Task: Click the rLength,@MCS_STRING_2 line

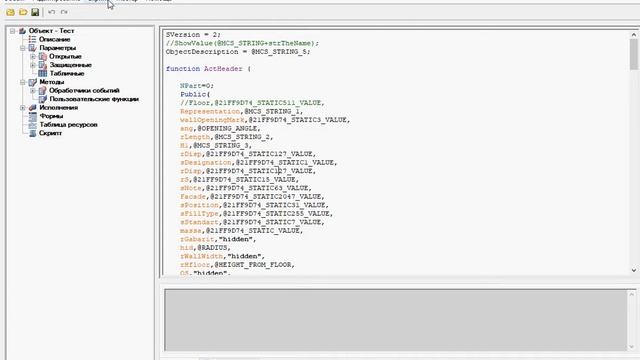Action: (227, 137)
